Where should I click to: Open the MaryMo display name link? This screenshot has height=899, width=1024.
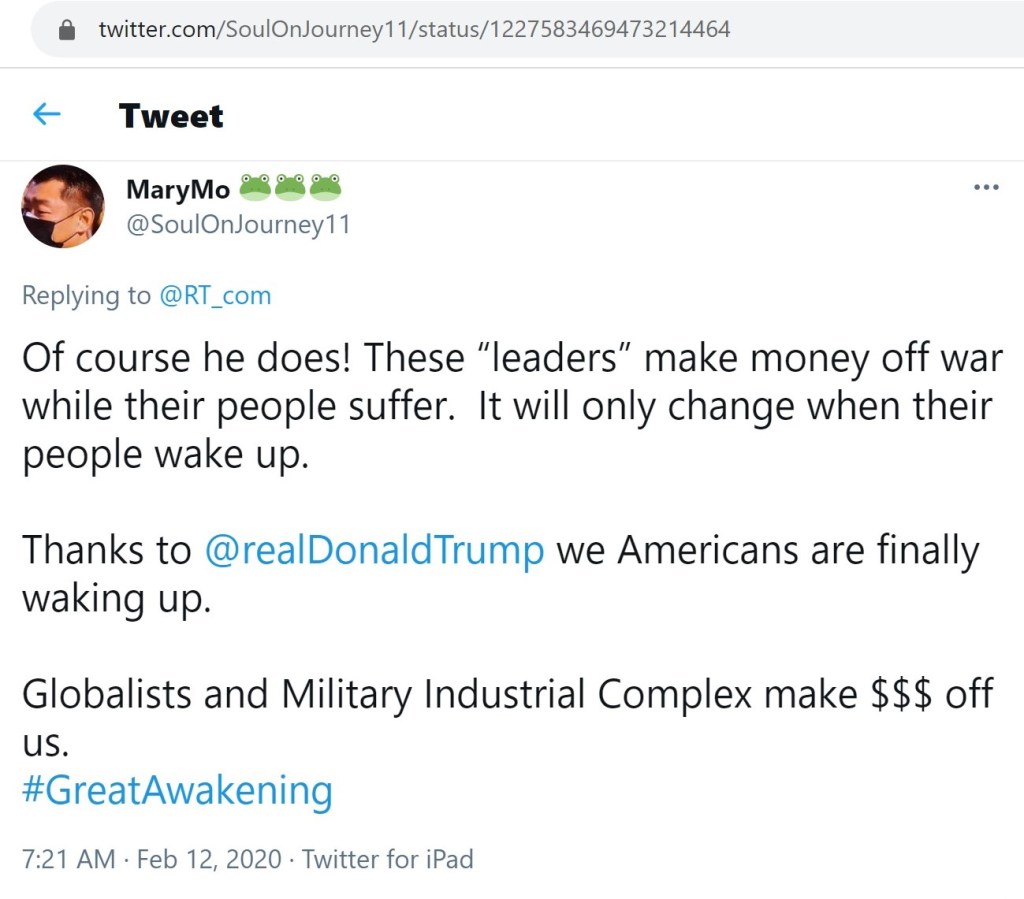click(178, 188)
